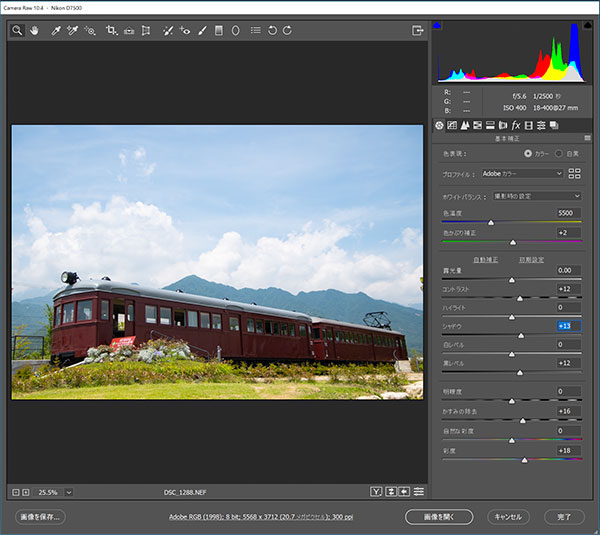Switch to the Lens Corrections panel tab
Viewport: 600px width, 535px height.
pos(503,126)
